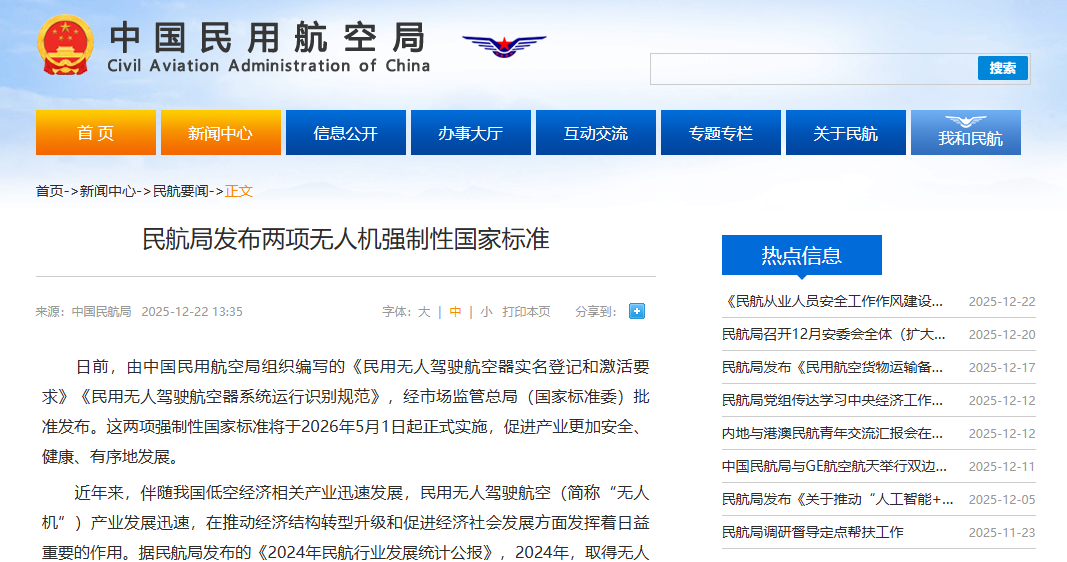Click the 字体 label
1067x562 pixels.
[397, 312]
